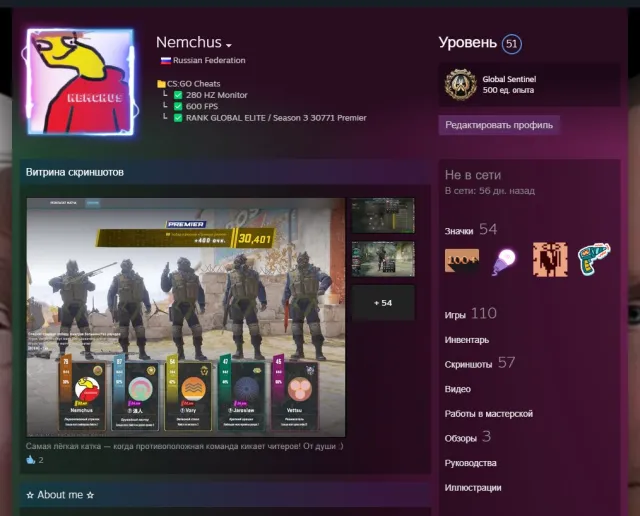Screen dimensions: 640x516
Task: Open the second small screenshot thumbnail
Action: click(383, 259)
